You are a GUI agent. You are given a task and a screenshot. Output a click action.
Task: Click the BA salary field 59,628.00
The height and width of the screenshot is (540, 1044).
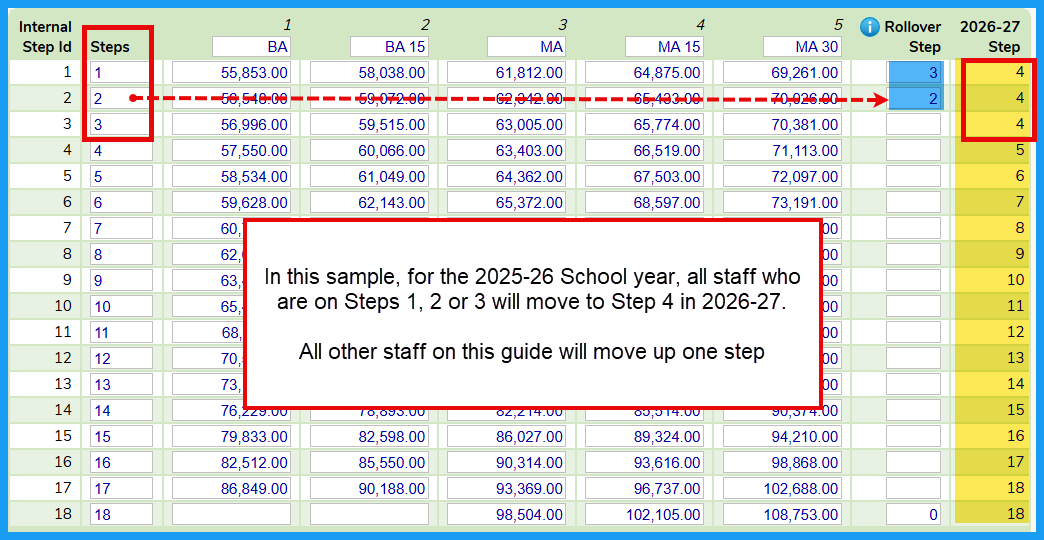tap(232, 202)
